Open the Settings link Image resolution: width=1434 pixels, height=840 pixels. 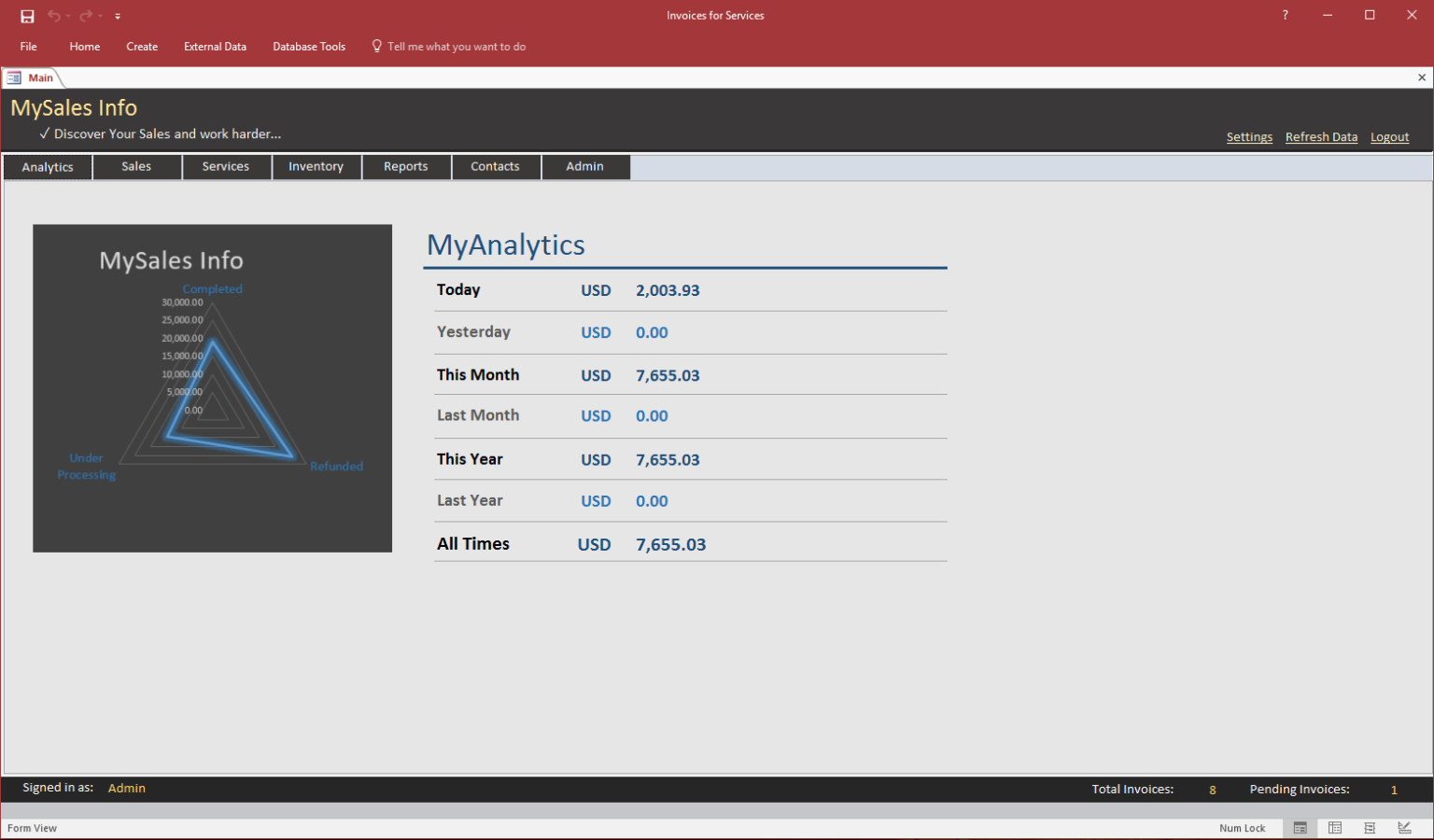pos(1249,136)
